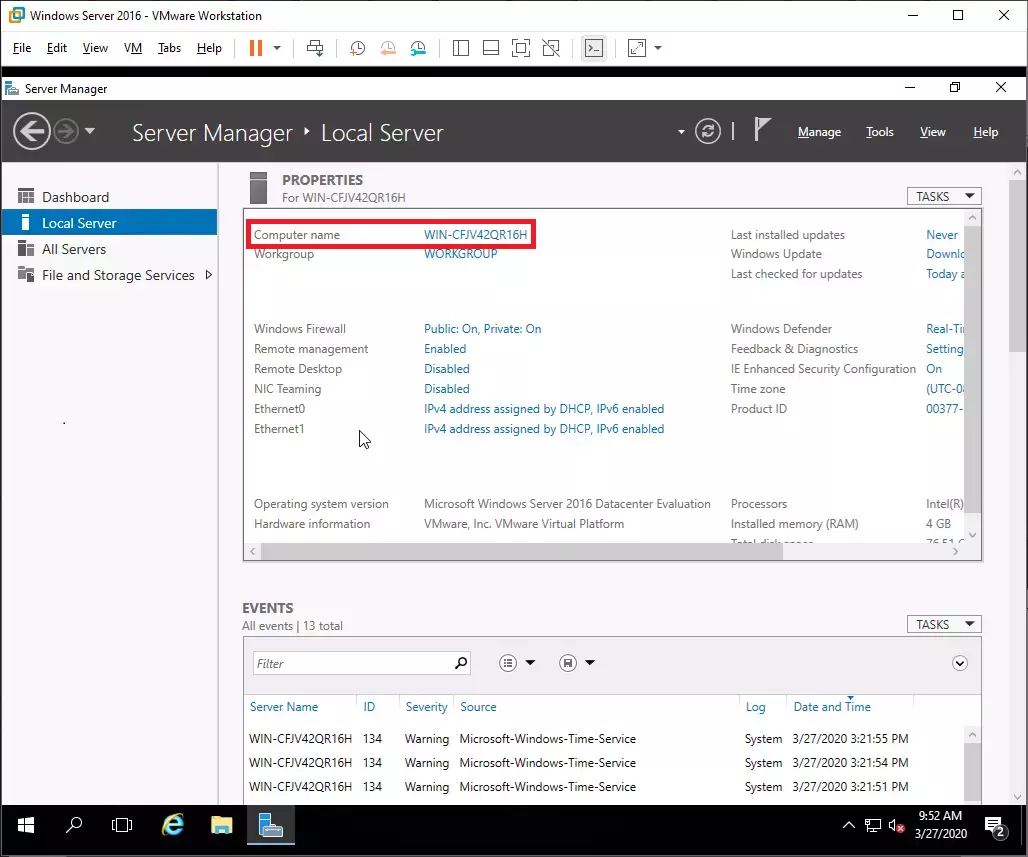
Task: Click the Properties horizontal scrollbar
Action: [522, 551]
